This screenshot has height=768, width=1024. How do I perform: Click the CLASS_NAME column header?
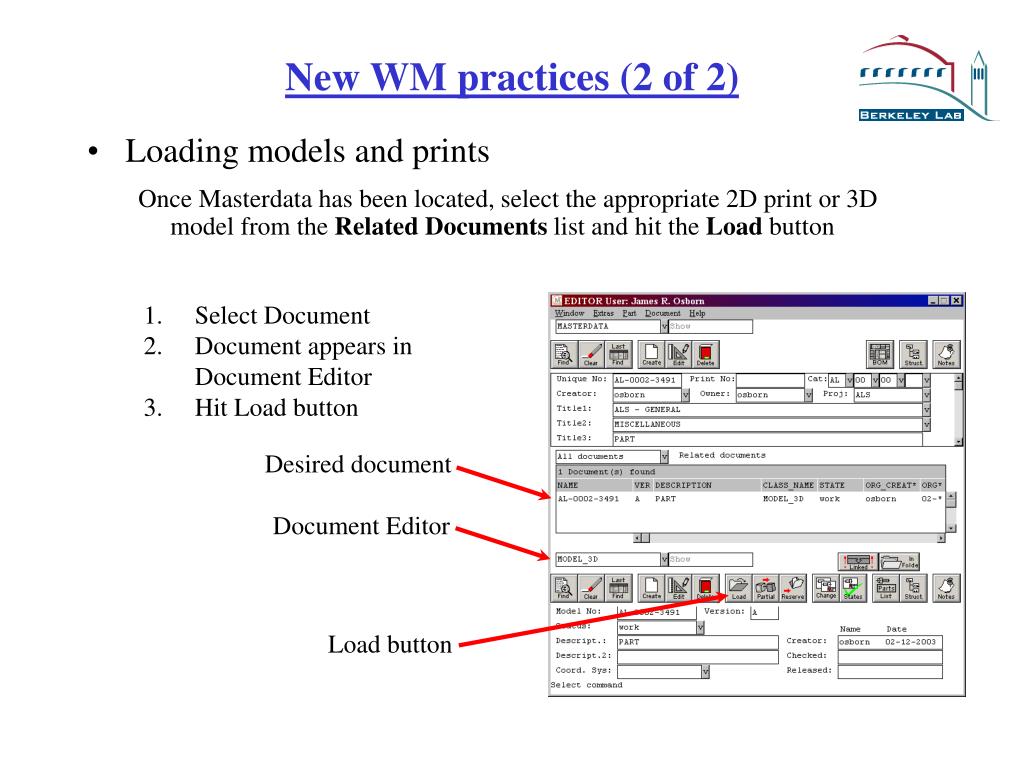pos(788,486)
